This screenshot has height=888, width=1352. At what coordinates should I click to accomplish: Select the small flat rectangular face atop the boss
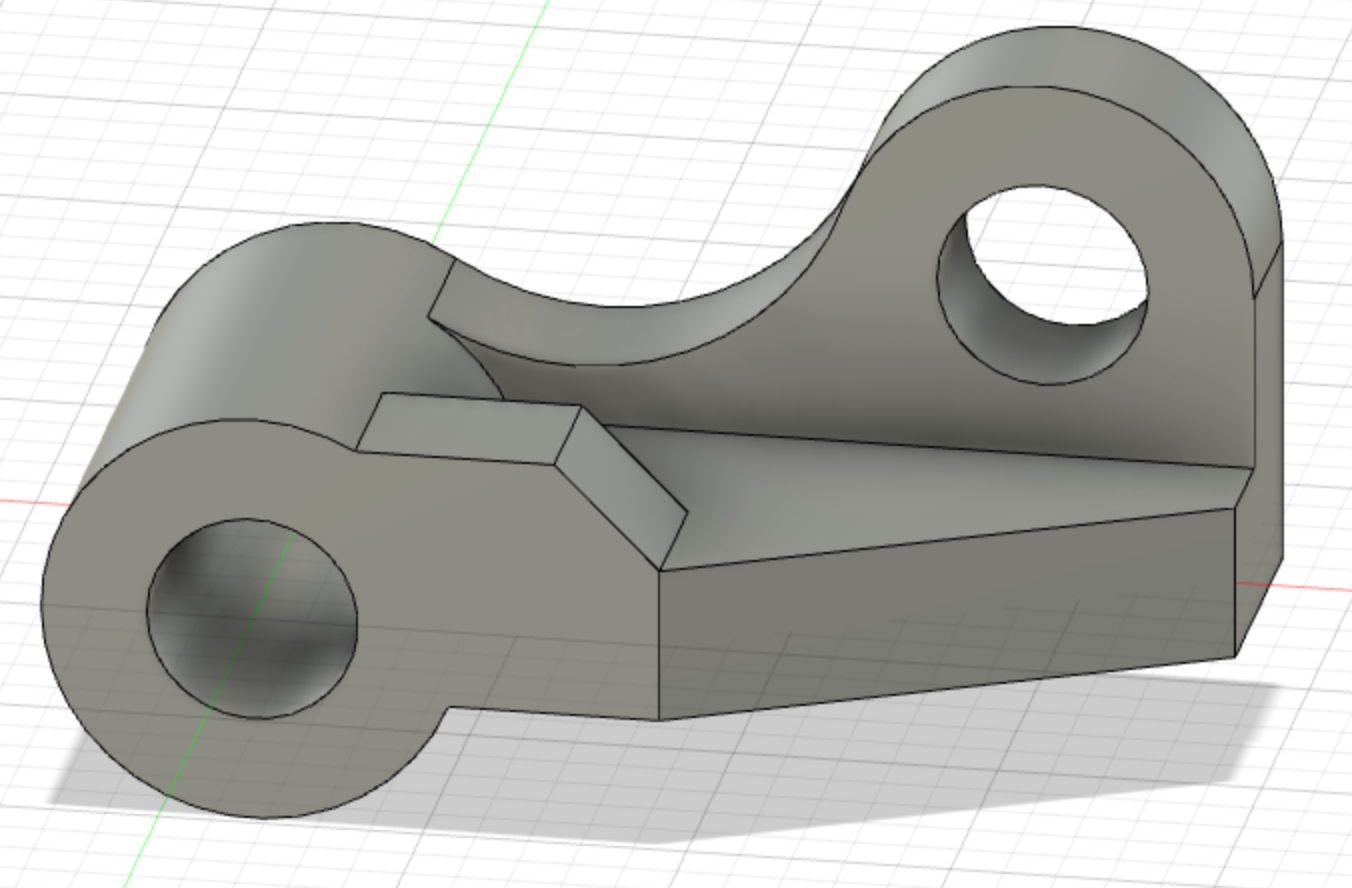tap(468, 428)
